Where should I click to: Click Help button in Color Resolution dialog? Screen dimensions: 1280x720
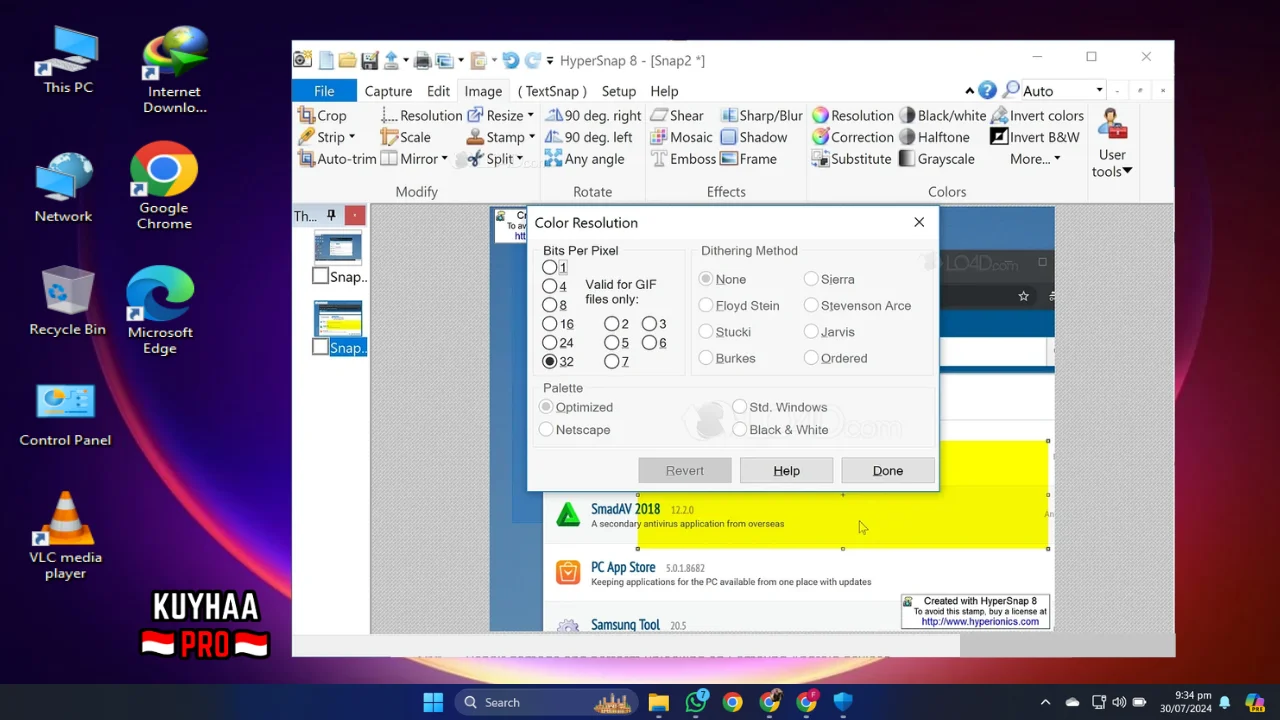coord(786,471)
